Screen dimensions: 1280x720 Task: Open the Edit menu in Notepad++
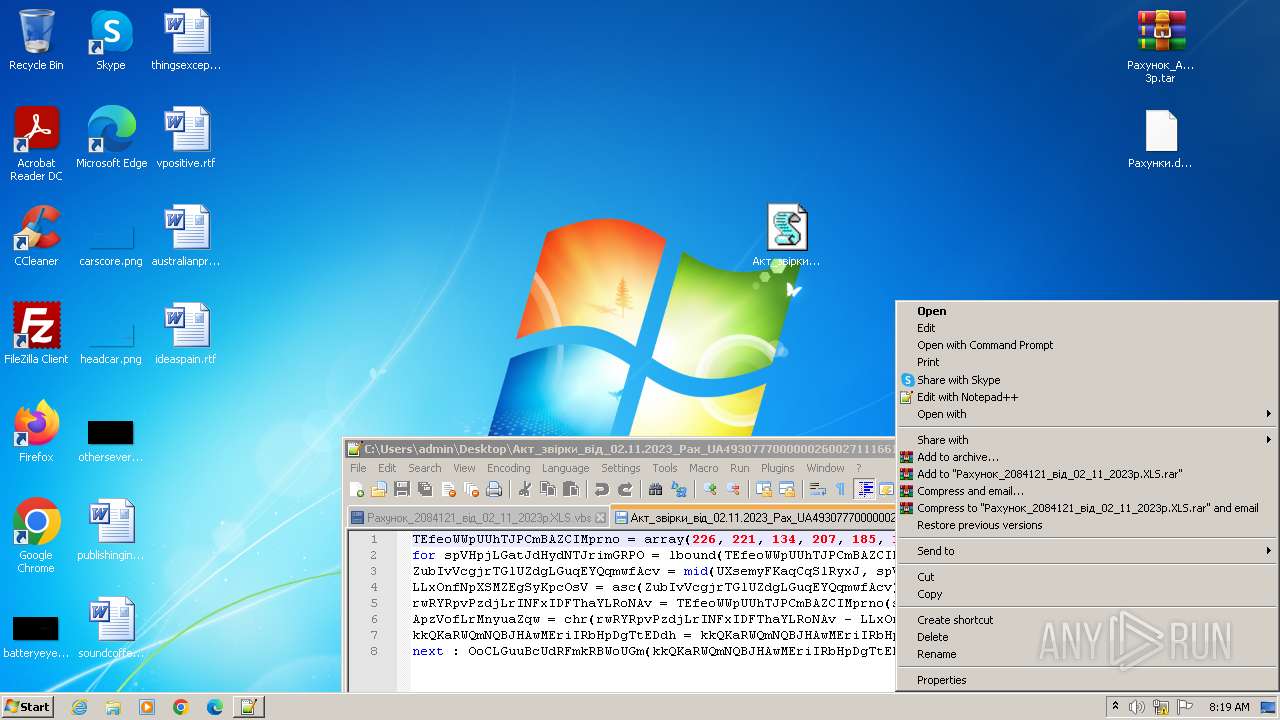coord(387,468)
